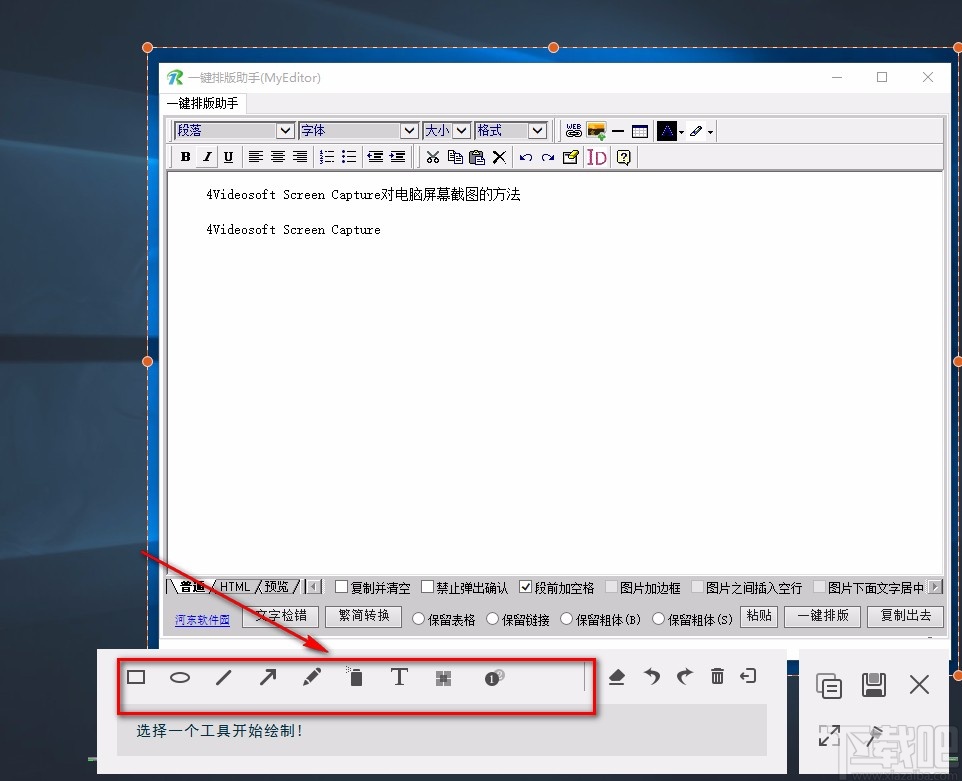Undo last drawing in capture toolbar

652,676
